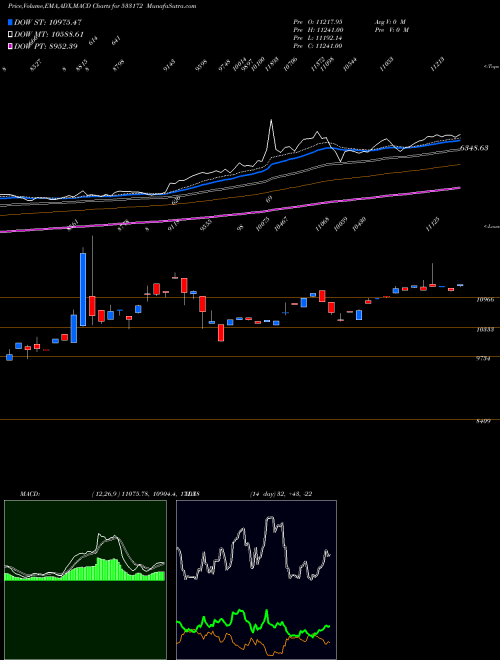This screenshot has height=660, width=500.
Task: Click the 9143 tops label
Action: tap(169, 65)
